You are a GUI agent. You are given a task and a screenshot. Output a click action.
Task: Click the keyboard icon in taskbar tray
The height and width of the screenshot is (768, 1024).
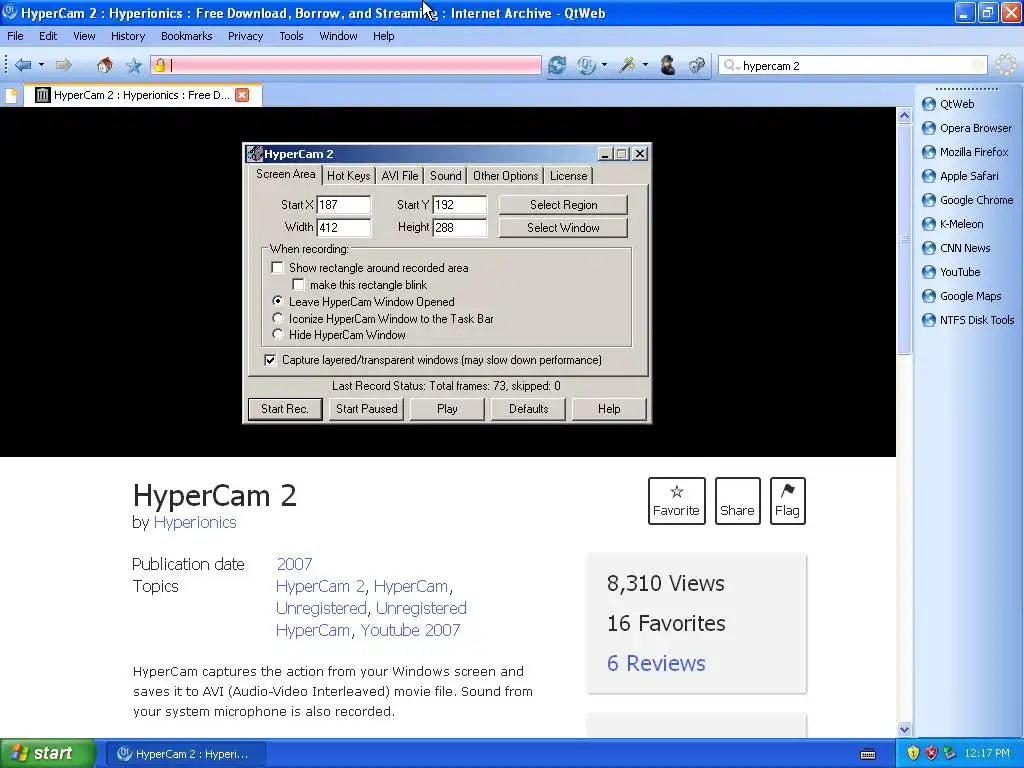click(868, 754)
